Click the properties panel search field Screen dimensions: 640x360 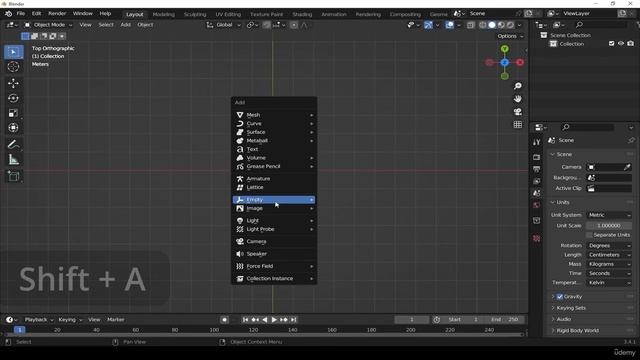click(x=588, y=127)
